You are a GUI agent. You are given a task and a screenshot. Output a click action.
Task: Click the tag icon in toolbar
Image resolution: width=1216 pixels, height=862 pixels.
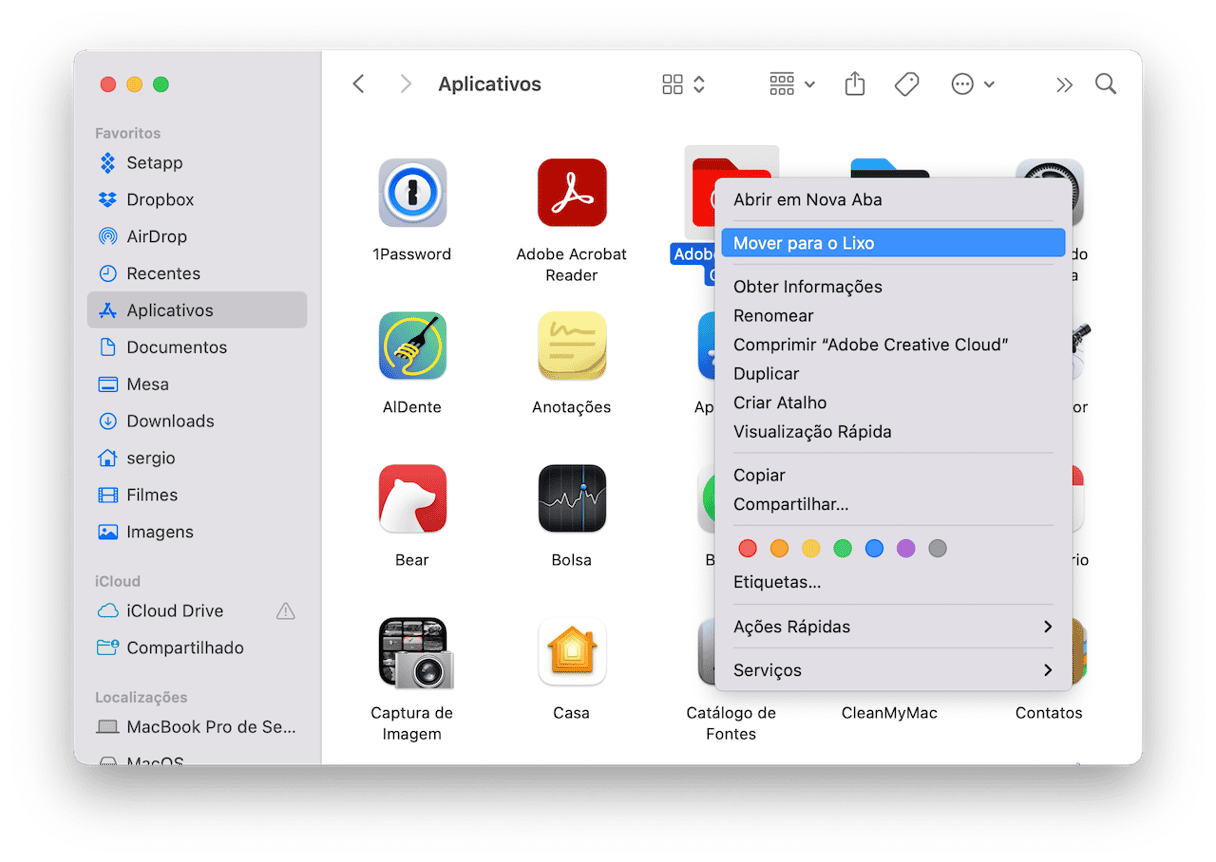(906, 85)
